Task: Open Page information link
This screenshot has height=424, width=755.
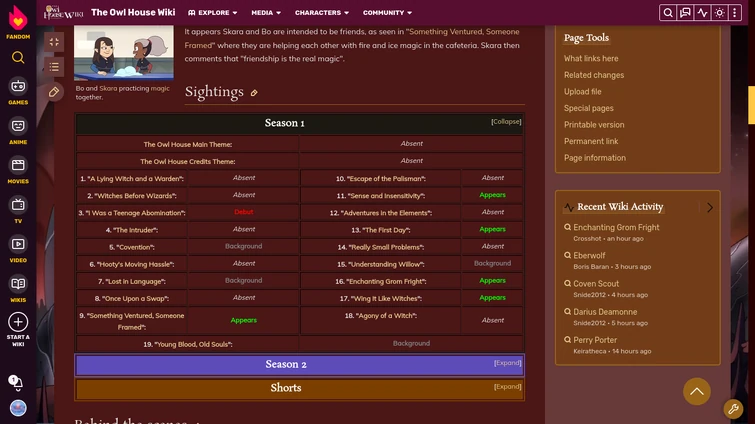Action: 595,158
